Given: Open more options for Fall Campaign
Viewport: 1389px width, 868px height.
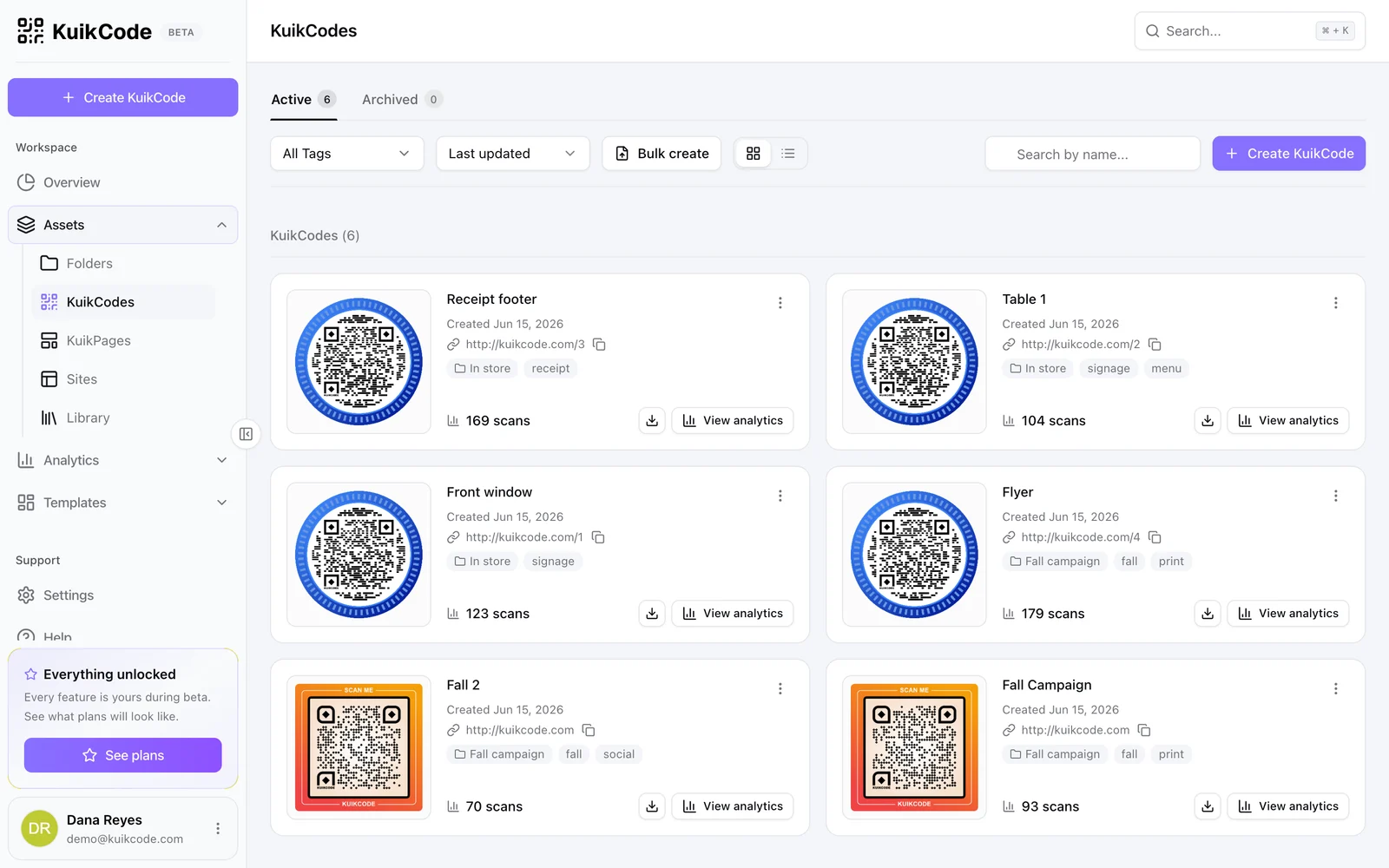Looking at the screenshot, I should [x=1336, y=688].
